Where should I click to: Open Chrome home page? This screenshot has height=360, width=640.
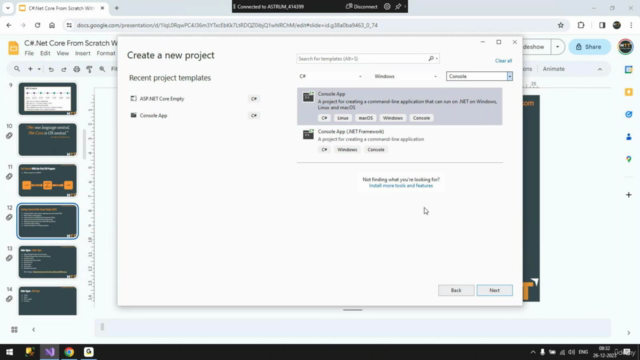[52, 25]
